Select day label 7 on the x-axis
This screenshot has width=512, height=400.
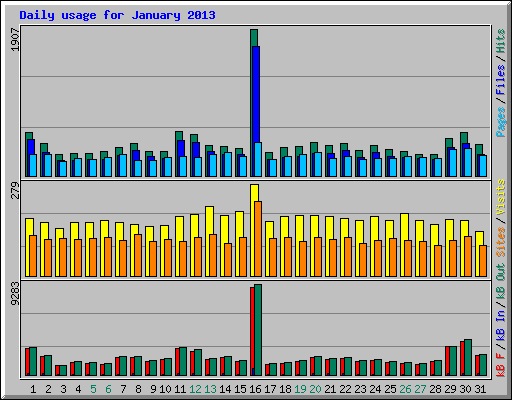point(123,389)
